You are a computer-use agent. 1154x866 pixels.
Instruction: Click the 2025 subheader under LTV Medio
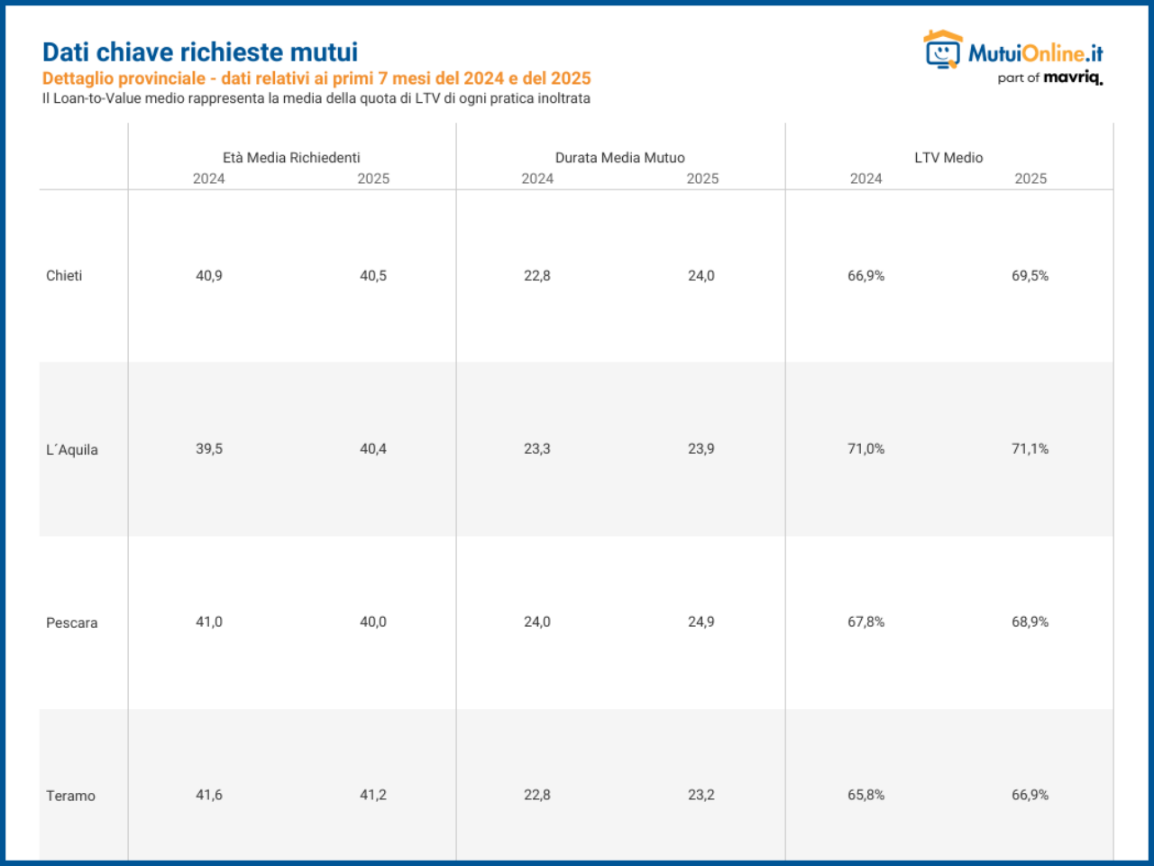click(1030, 179)
